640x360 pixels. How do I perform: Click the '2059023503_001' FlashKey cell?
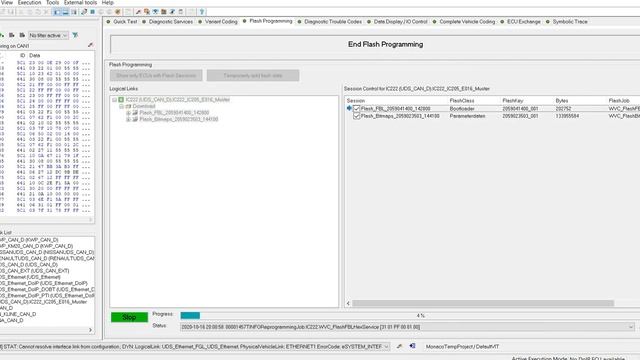pos(520,116)
